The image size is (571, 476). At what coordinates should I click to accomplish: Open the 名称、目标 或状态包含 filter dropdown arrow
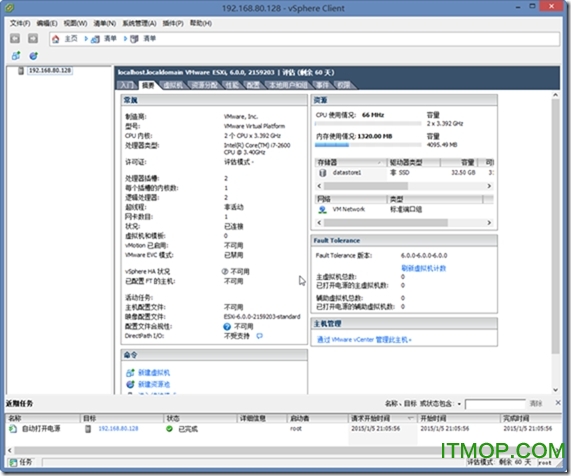click(x=459, y=404)
